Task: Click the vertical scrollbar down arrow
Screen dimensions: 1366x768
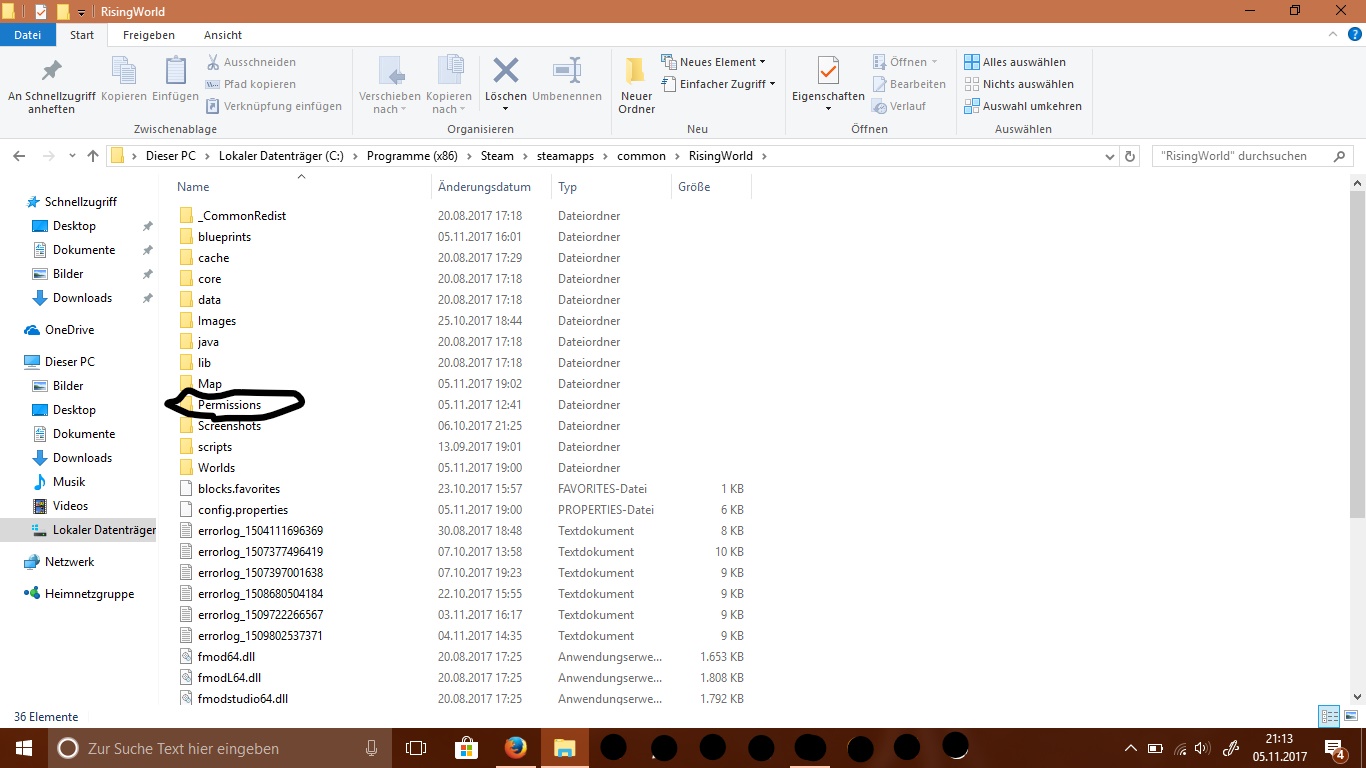Action: coord(1357,697)
